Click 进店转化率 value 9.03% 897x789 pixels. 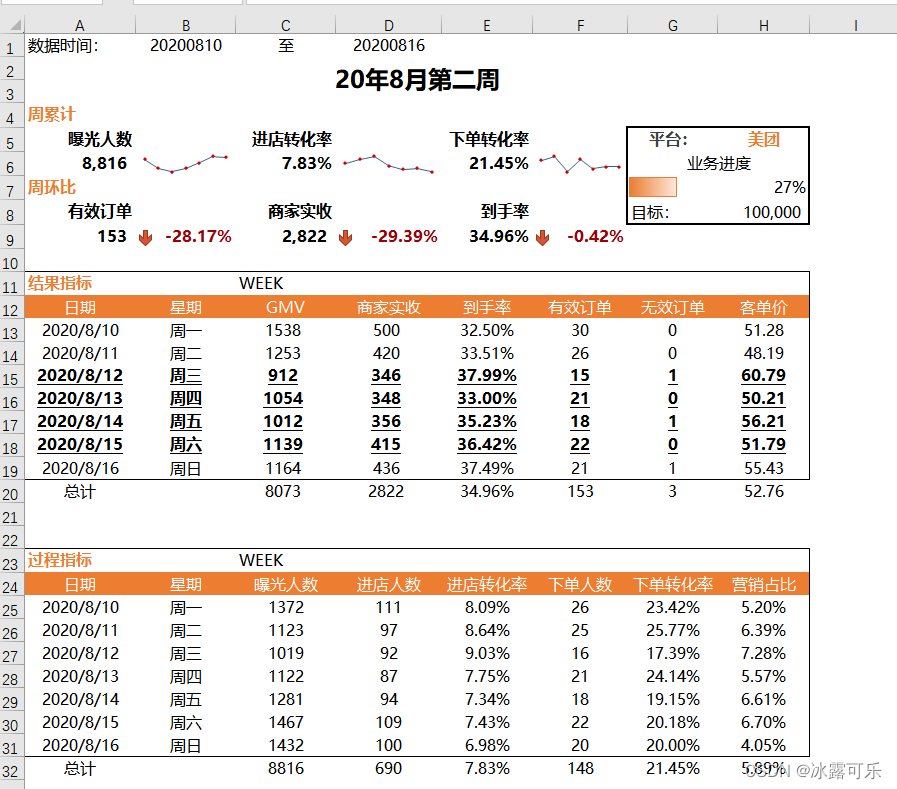487,653
